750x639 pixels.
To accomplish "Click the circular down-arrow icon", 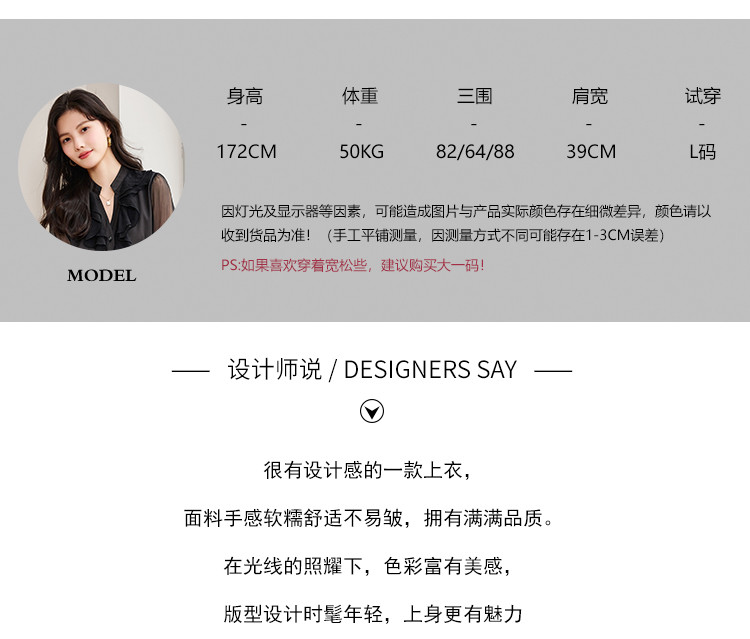I will [372, 411].
